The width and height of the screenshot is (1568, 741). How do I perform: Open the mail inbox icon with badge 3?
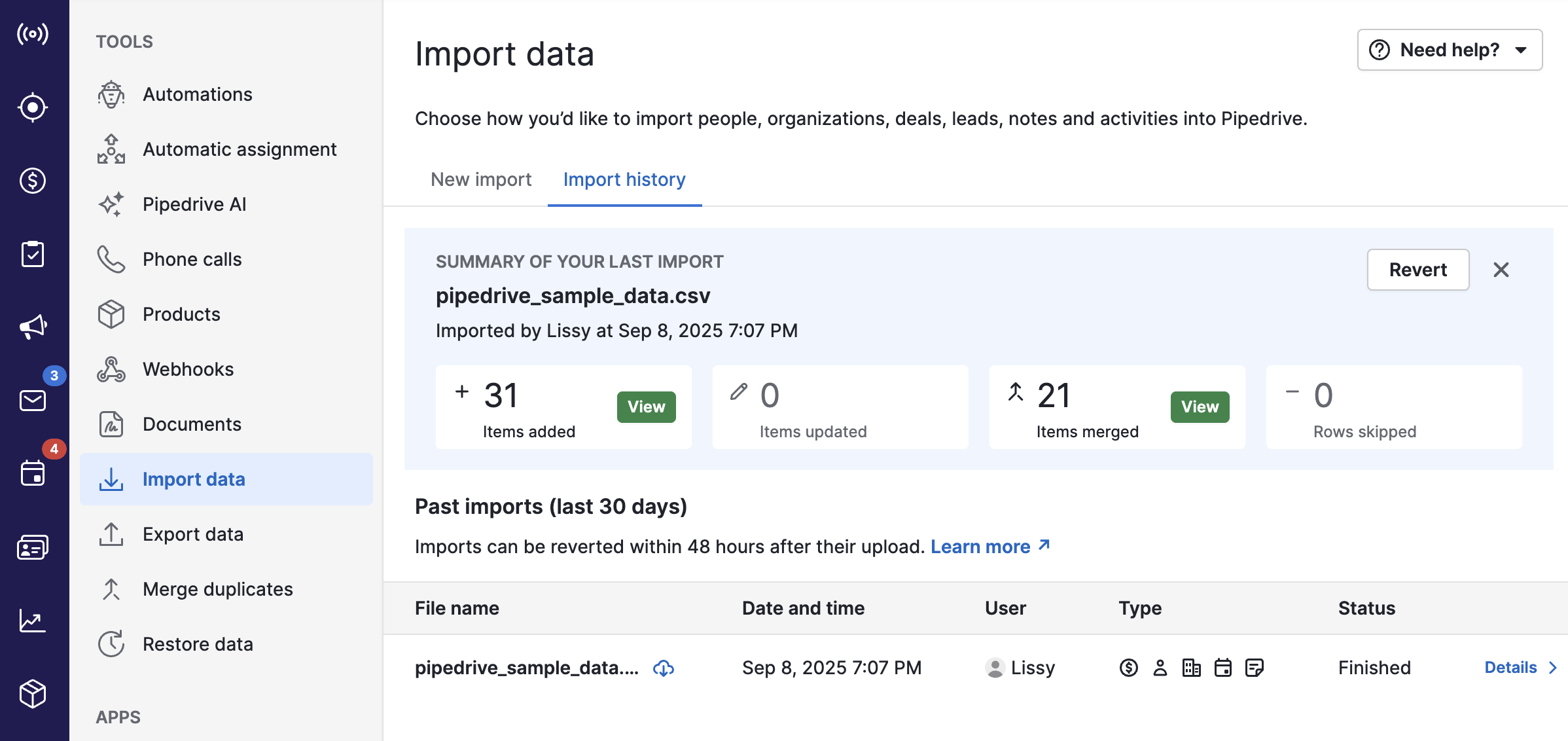click(33, 400)
